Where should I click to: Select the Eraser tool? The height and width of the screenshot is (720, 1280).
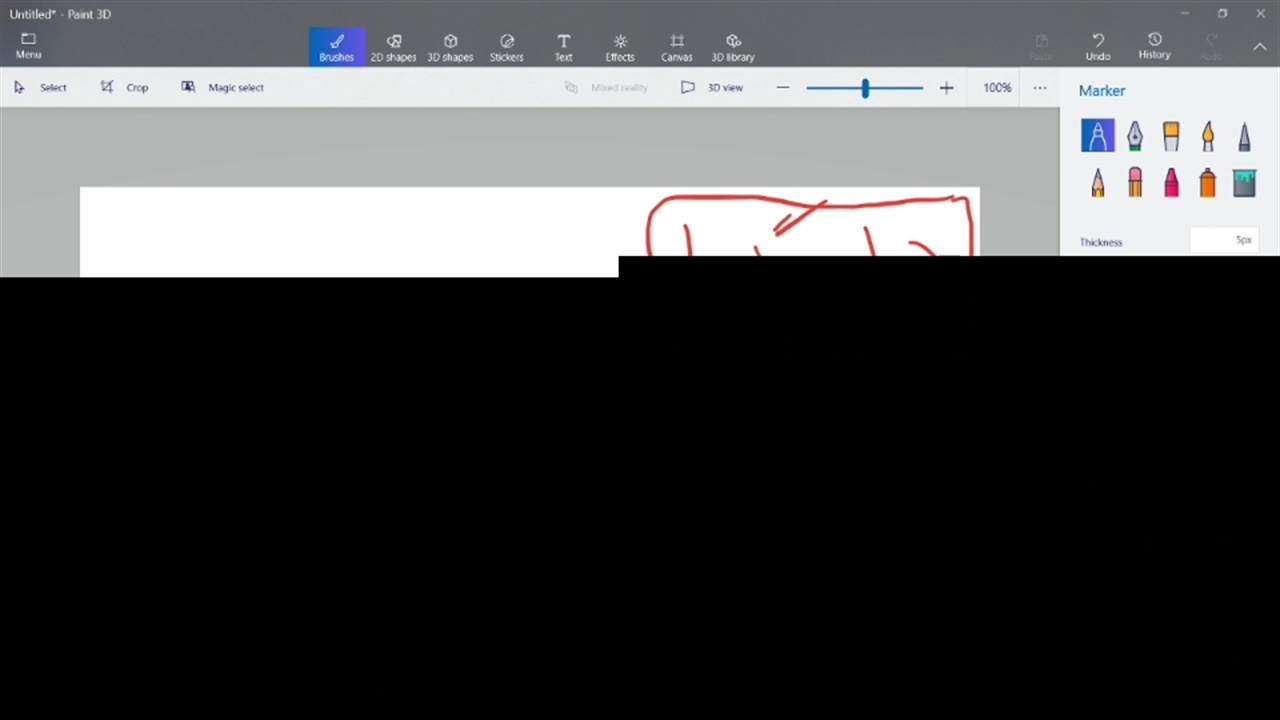click(x=1134, y=183)
